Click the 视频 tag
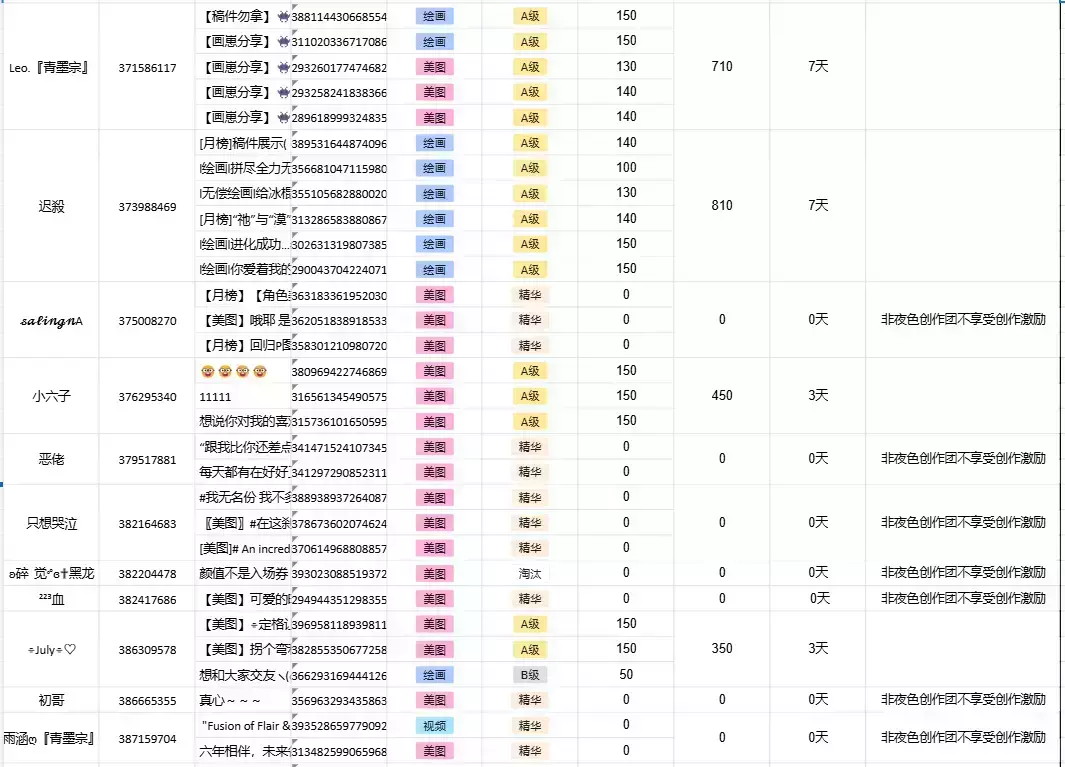This screenshot has width=1065, height=767. pos(435,726)
